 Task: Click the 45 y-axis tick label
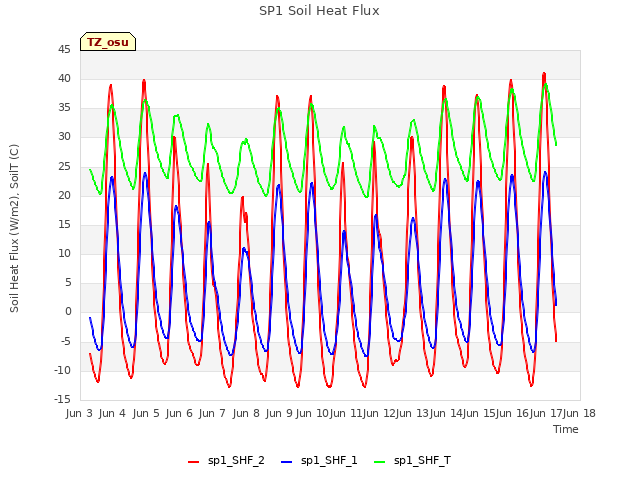(64, 49)
